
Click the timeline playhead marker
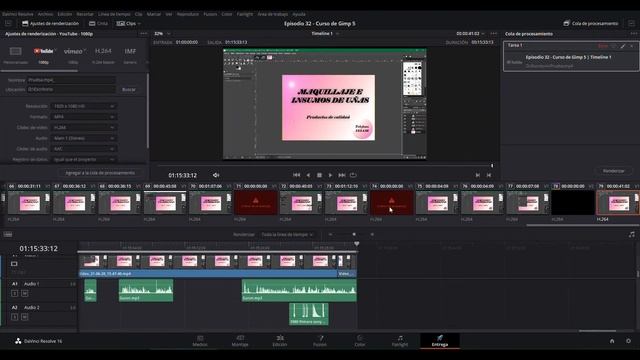(x=357, y=244)
